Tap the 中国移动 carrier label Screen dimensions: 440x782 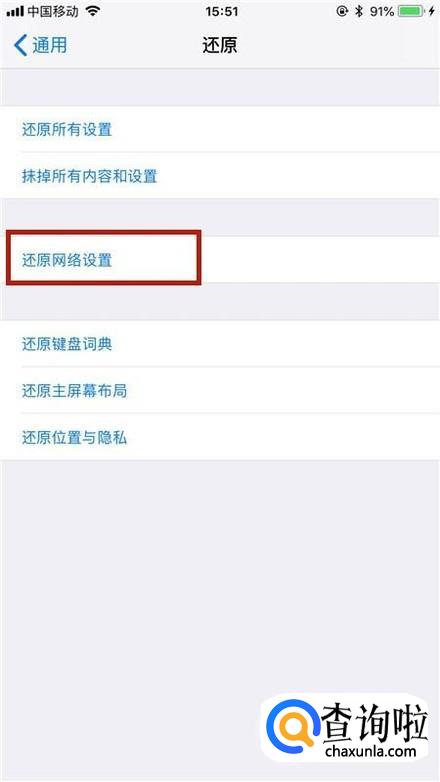[x=52, y=11]
